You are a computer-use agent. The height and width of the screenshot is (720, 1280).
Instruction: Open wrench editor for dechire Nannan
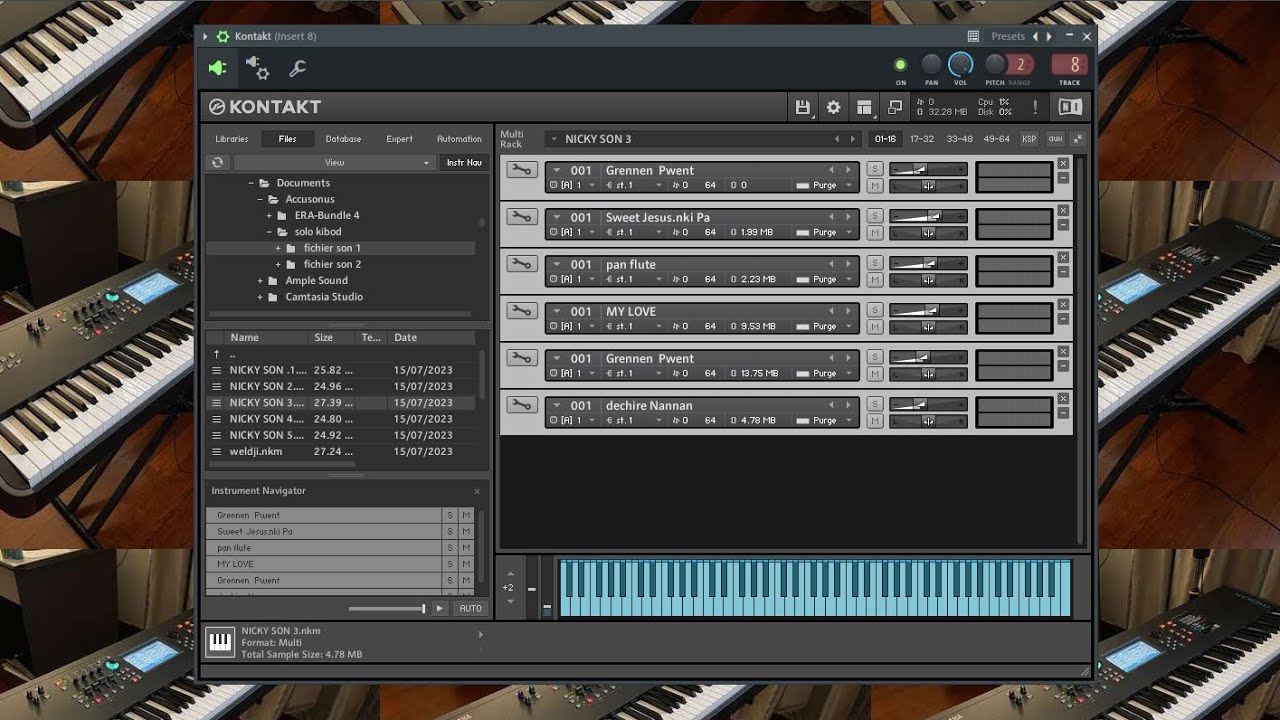point(520,405)
